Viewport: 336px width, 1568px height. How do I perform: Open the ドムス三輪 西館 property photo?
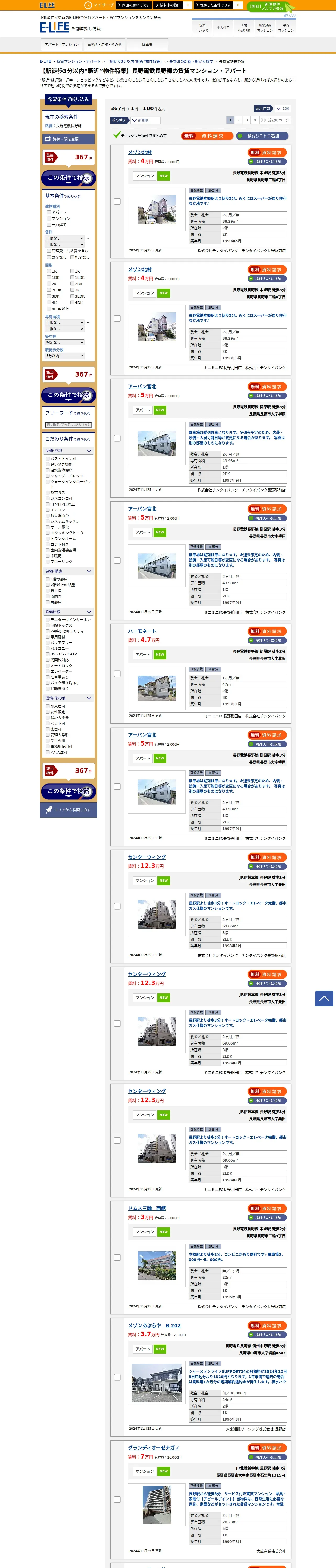point(157,1265)
